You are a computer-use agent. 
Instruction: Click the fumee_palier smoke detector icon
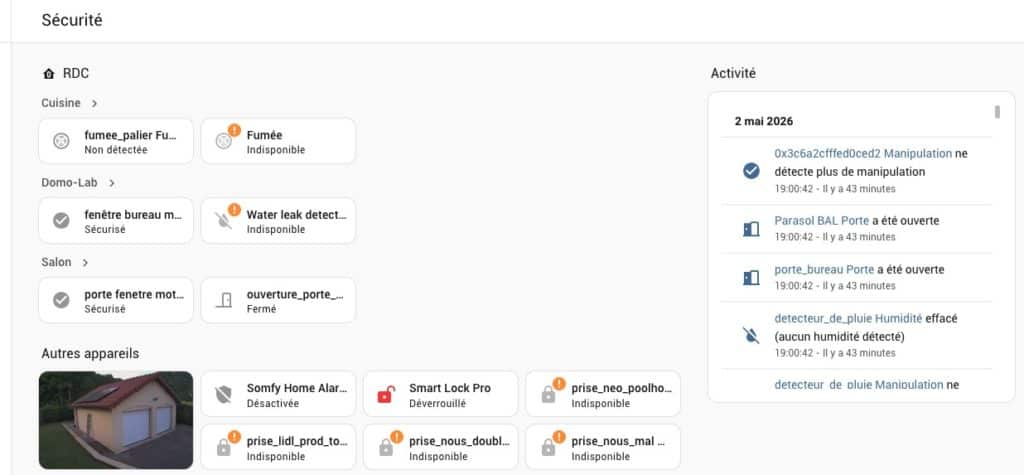point(61,141)
